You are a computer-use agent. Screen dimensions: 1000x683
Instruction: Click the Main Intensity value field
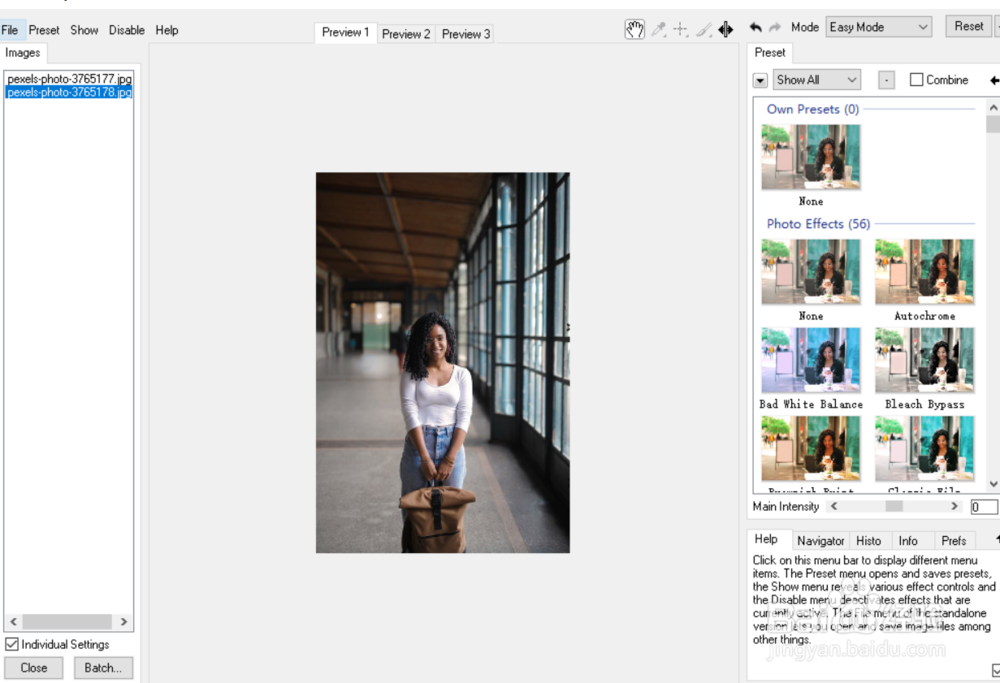pos(983,507)
